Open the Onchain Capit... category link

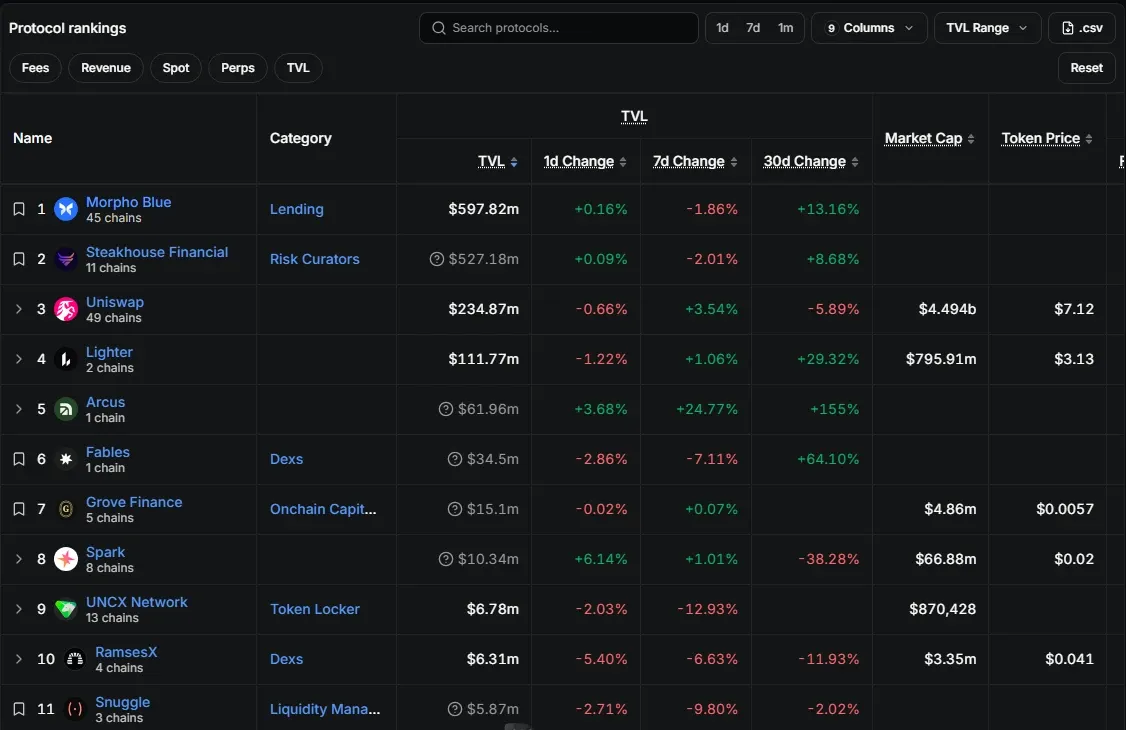323,509
